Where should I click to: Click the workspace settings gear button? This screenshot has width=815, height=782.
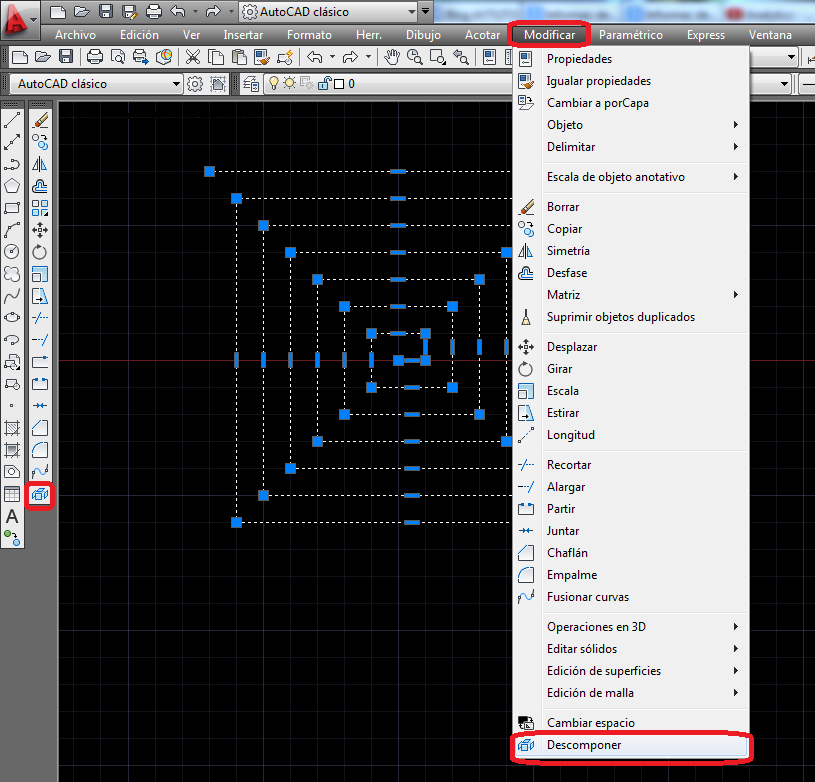[x=196, y=84]
